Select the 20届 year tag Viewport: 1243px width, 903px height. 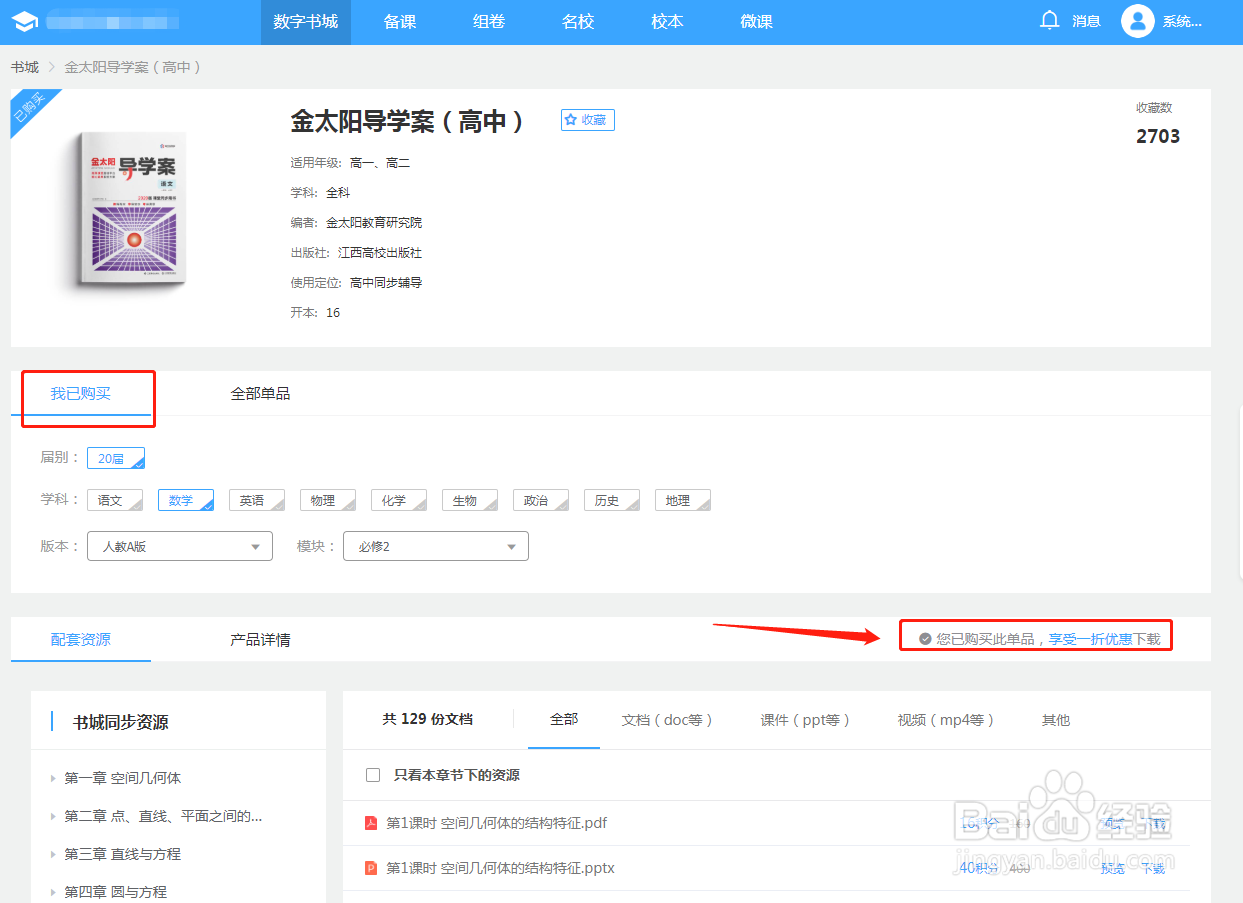(x=116, y=458)
